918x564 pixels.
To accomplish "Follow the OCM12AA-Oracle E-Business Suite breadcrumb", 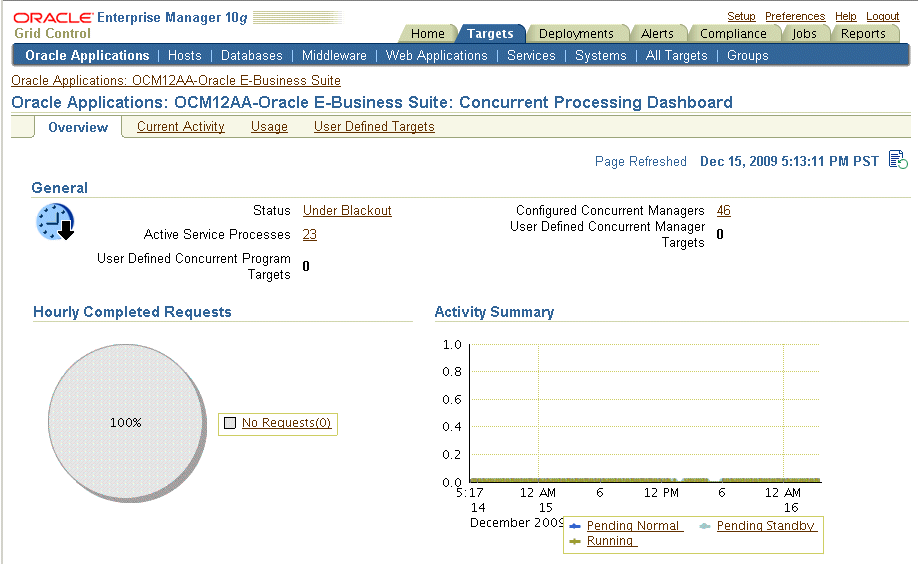I will coord(176,80).
